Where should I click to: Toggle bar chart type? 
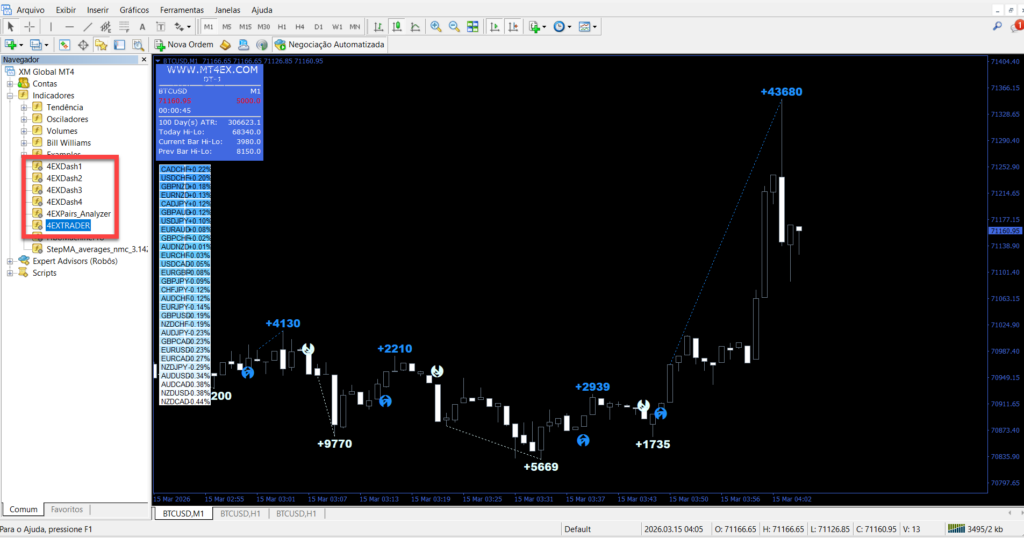378,27
